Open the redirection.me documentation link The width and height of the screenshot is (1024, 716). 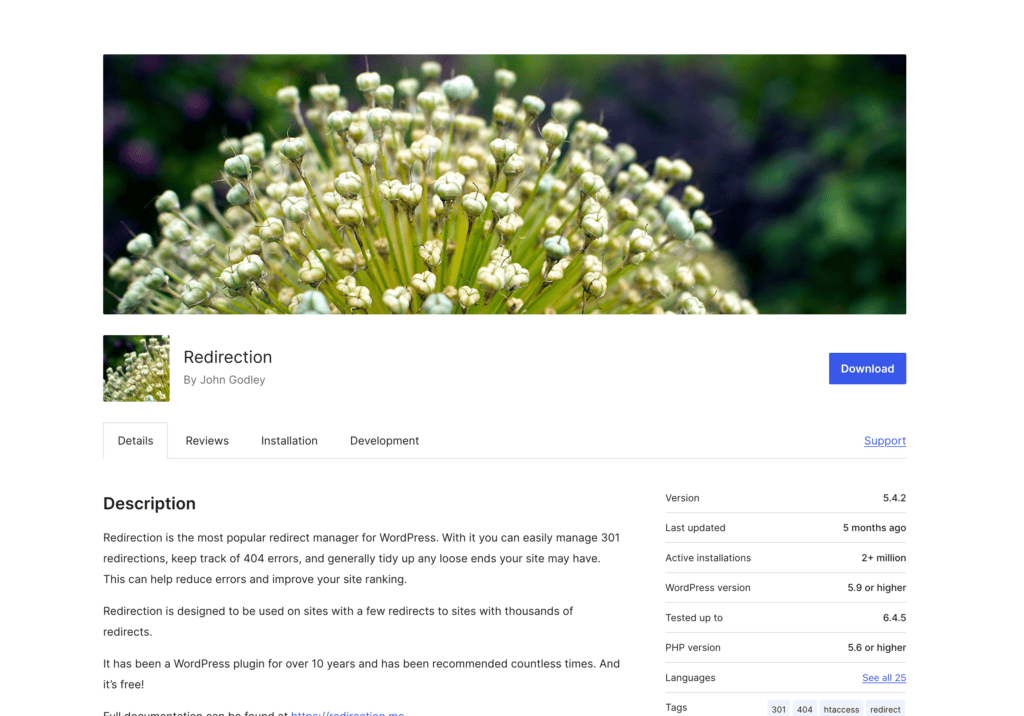click(x=347, y=713)
